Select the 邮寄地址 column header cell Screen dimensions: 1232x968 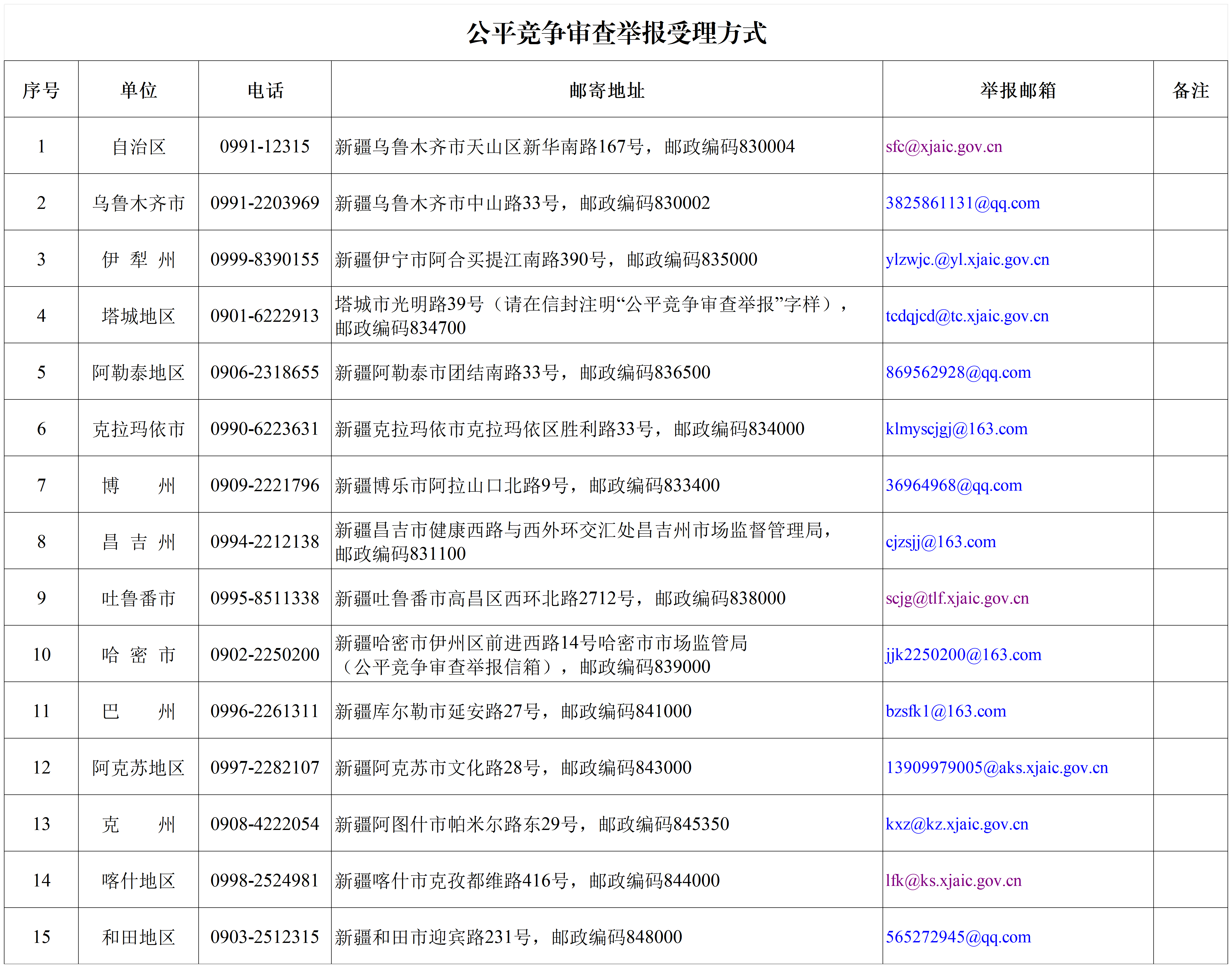tap(606, 90)
